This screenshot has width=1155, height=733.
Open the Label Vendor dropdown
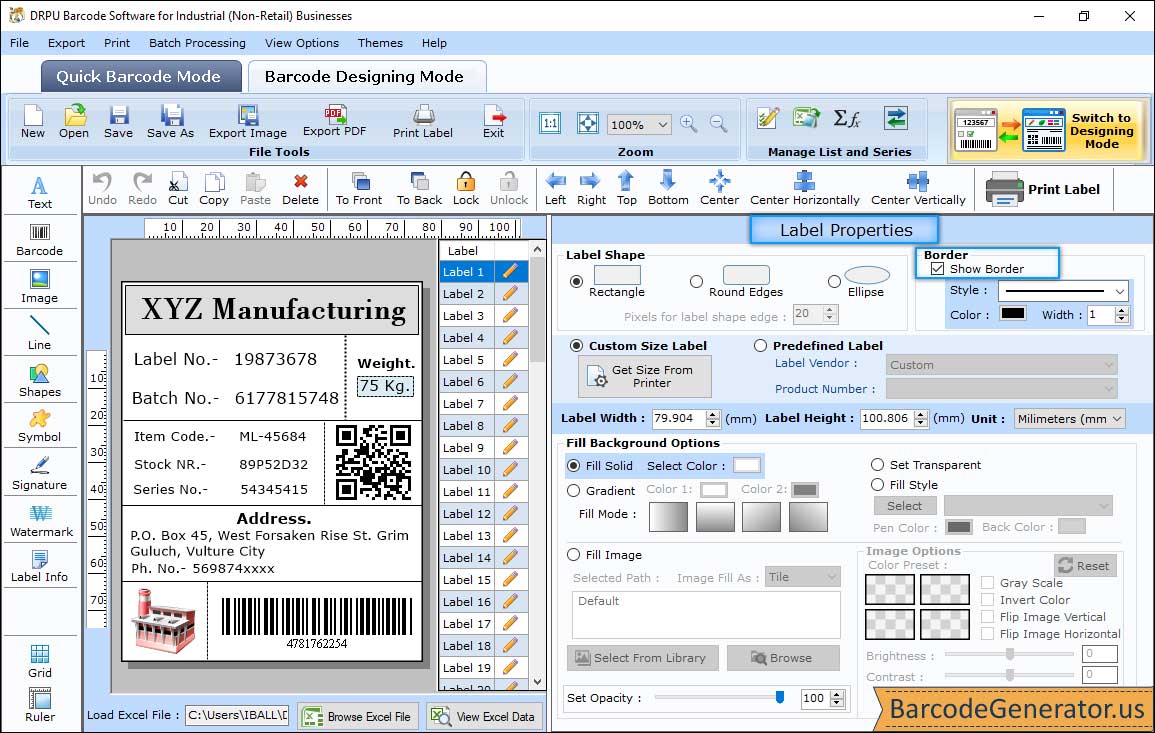pyautogui.click(x=1001, y=365)
